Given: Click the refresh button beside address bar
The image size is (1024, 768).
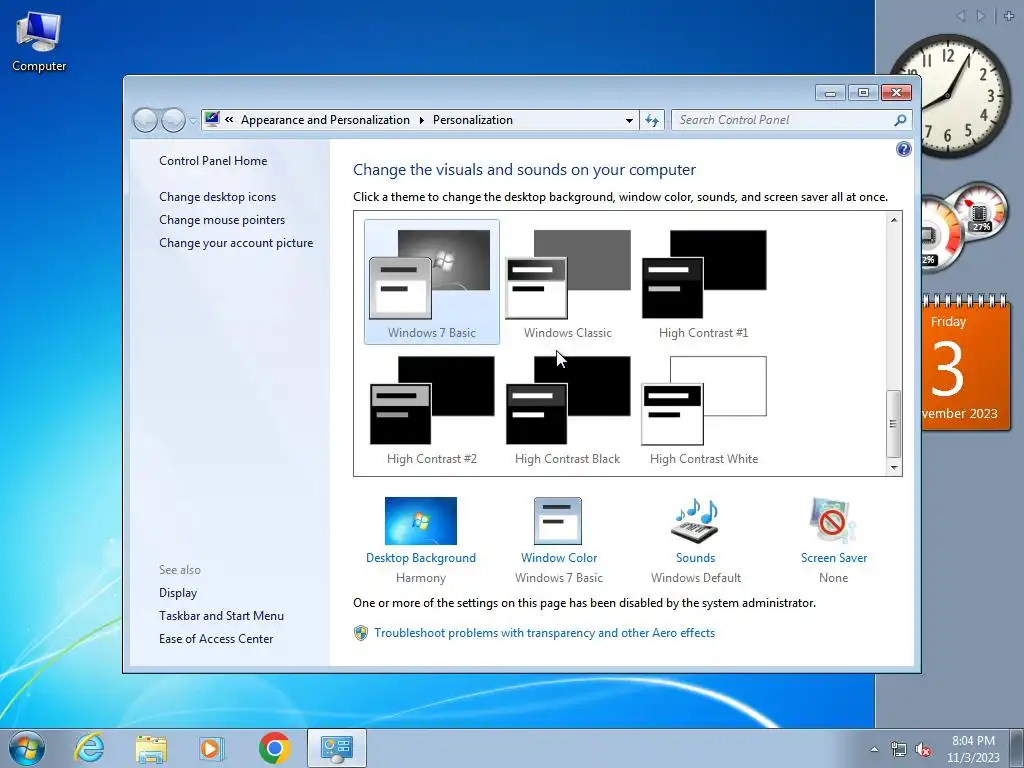Looking at the screenshot, I should (652, 120).
